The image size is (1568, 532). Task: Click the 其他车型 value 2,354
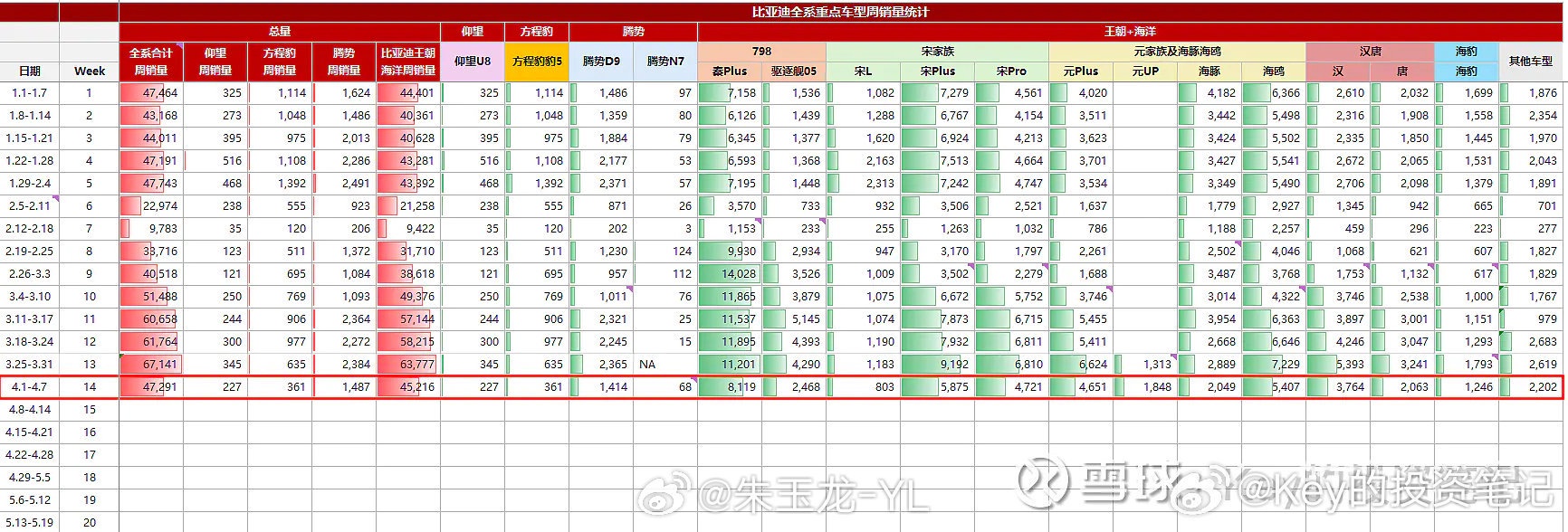point(1531,115)
